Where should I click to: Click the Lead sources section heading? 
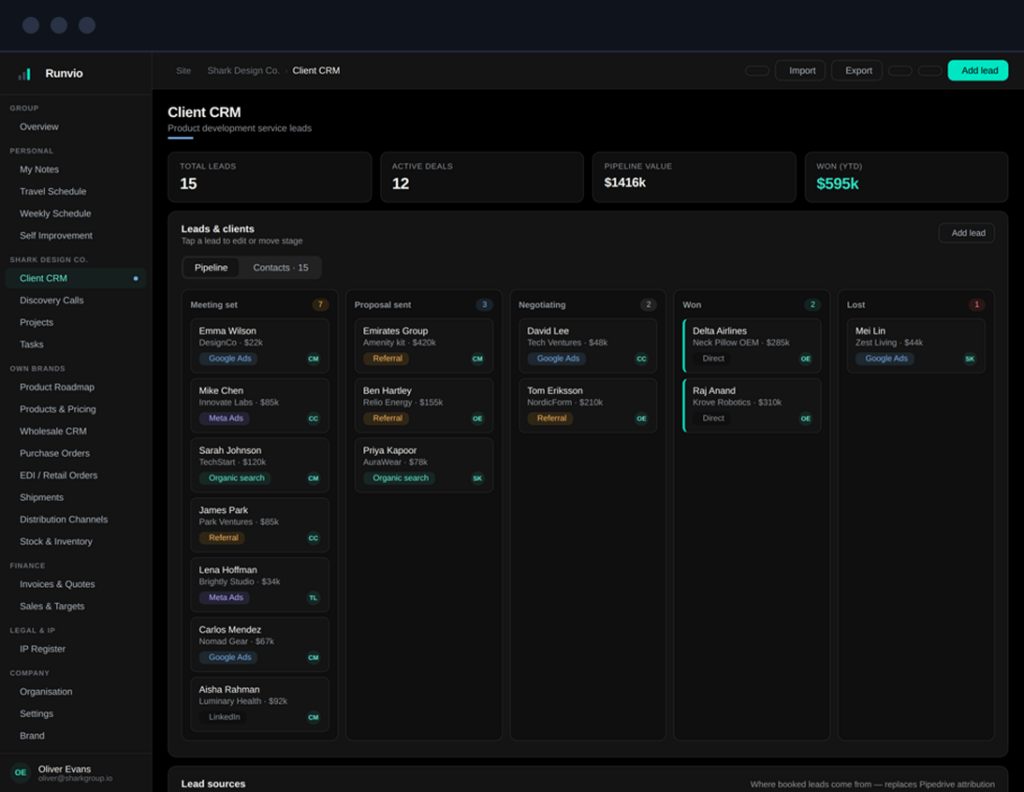click(214, 784)
